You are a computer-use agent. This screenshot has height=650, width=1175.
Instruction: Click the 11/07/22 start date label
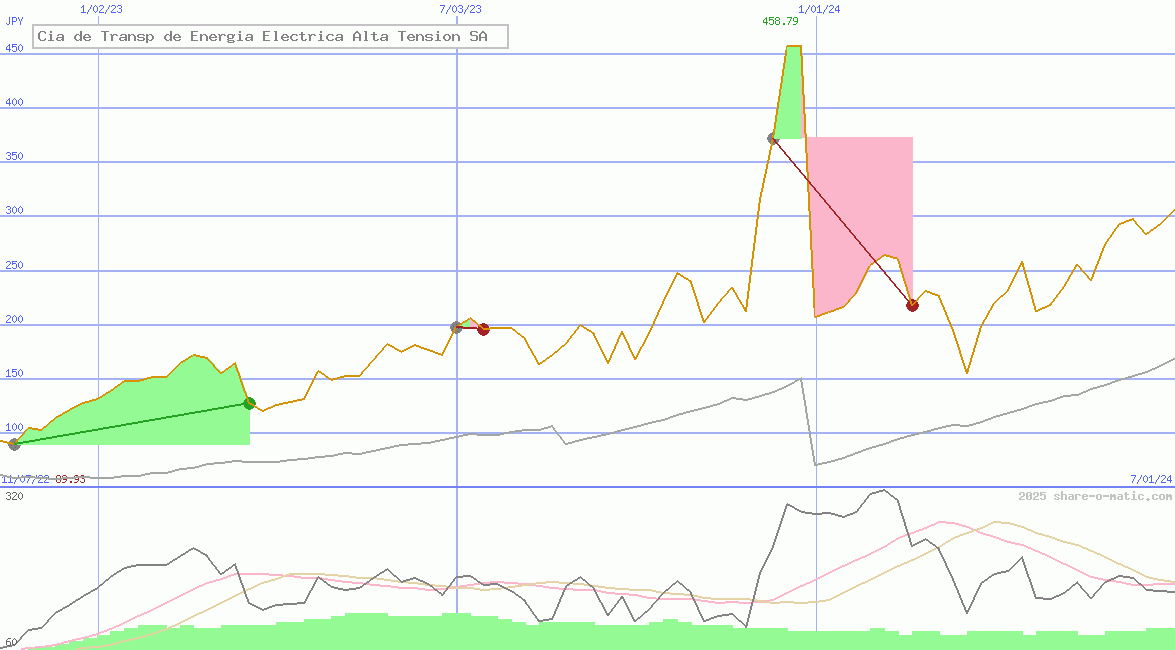[x=25, y=479]
